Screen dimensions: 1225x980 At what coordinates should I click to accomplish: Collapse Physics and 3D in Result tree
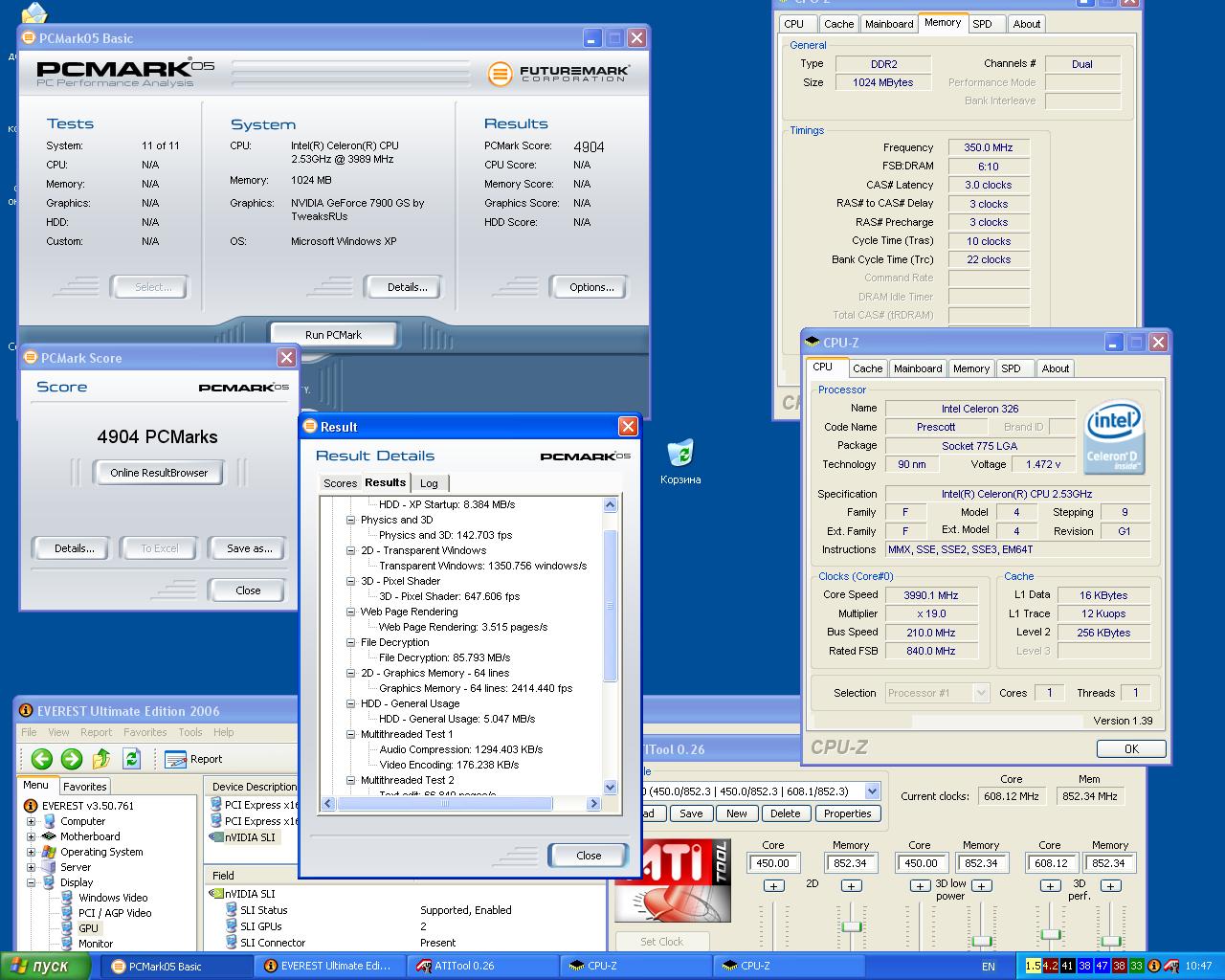click(351, 520)
